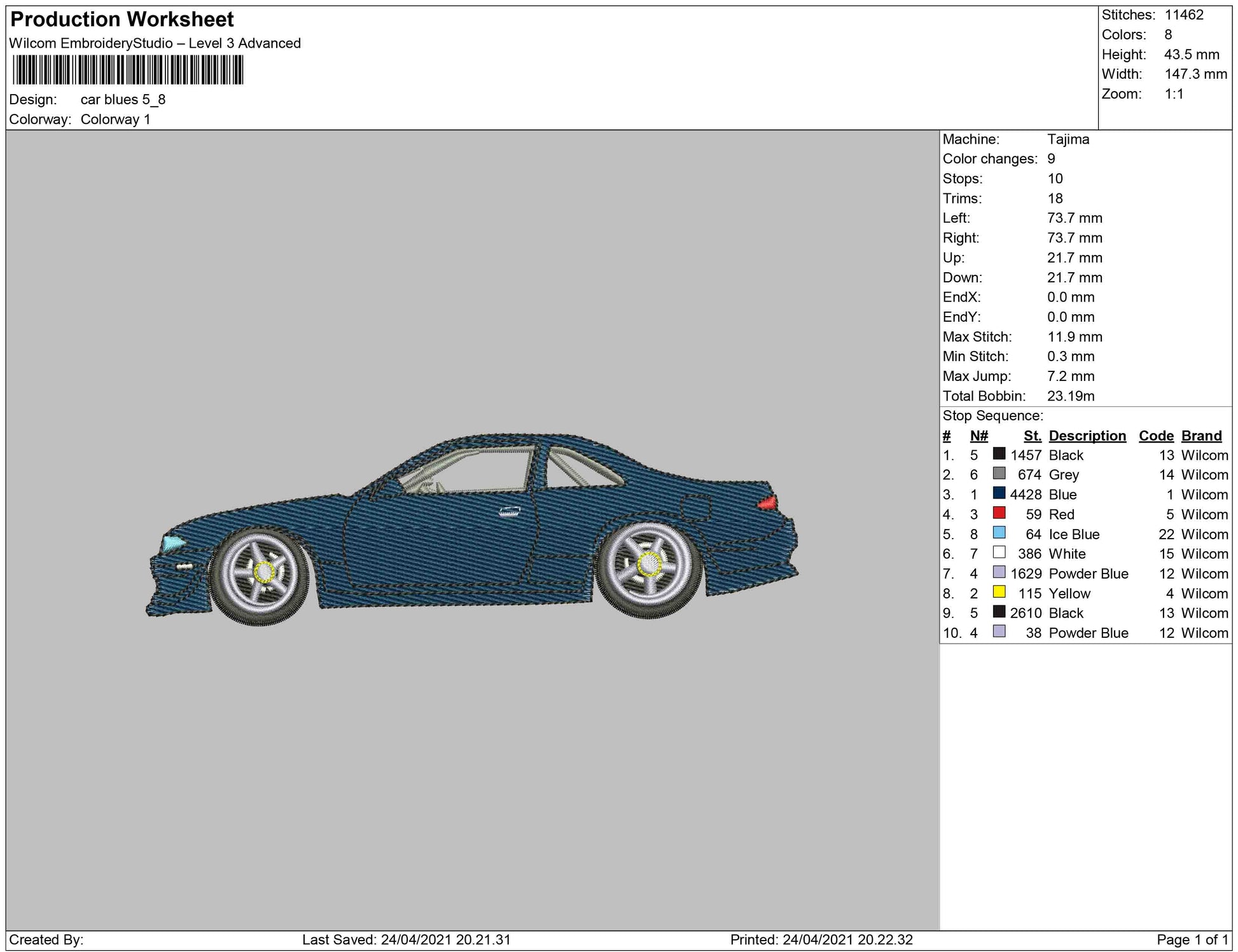The image size is (1238, 952).
Task: Click the N# column header
Action: (978, 436)
